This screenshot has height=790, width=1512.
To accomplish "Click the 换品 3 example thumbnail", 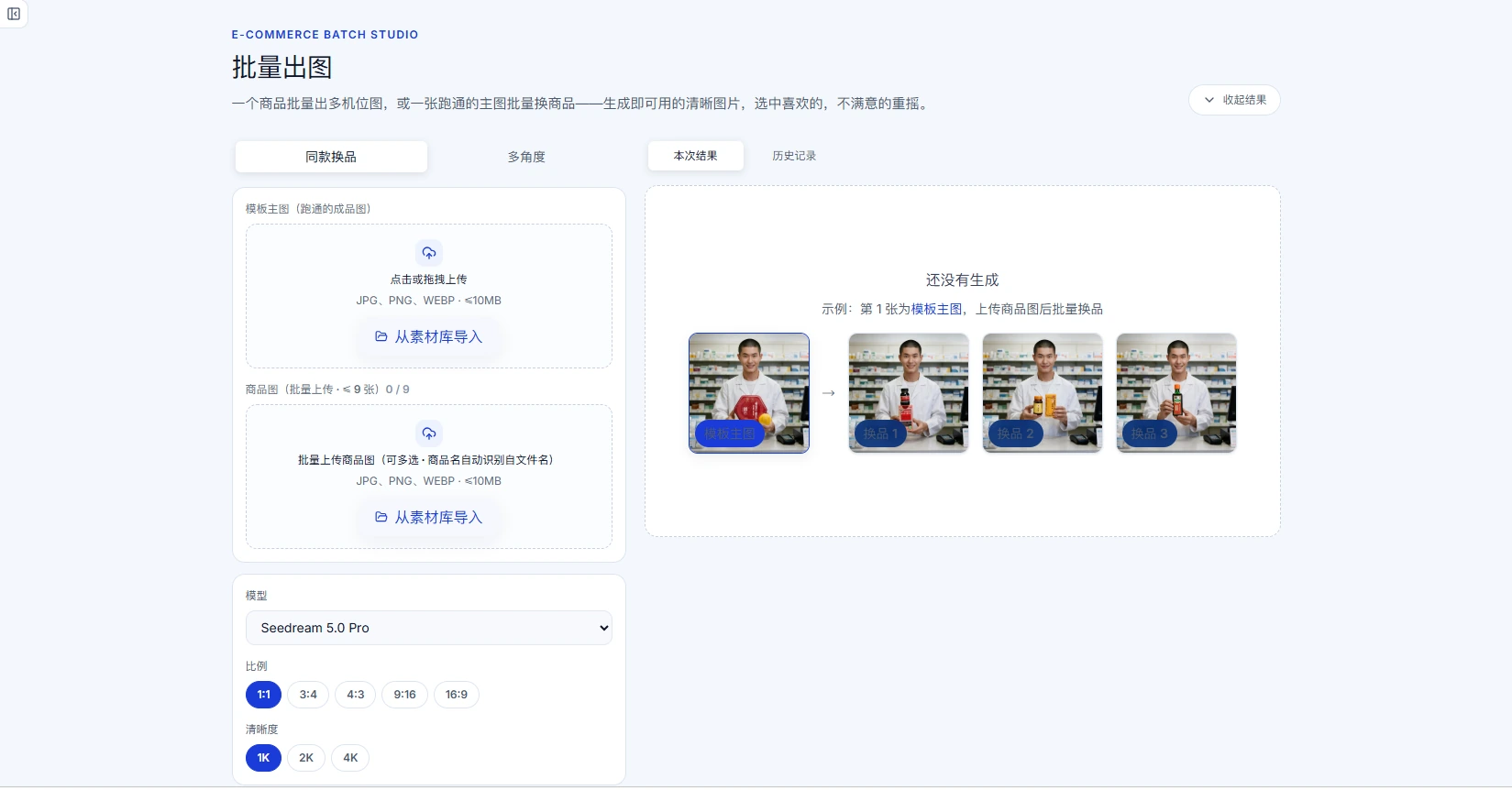I will click(1176, 393).
